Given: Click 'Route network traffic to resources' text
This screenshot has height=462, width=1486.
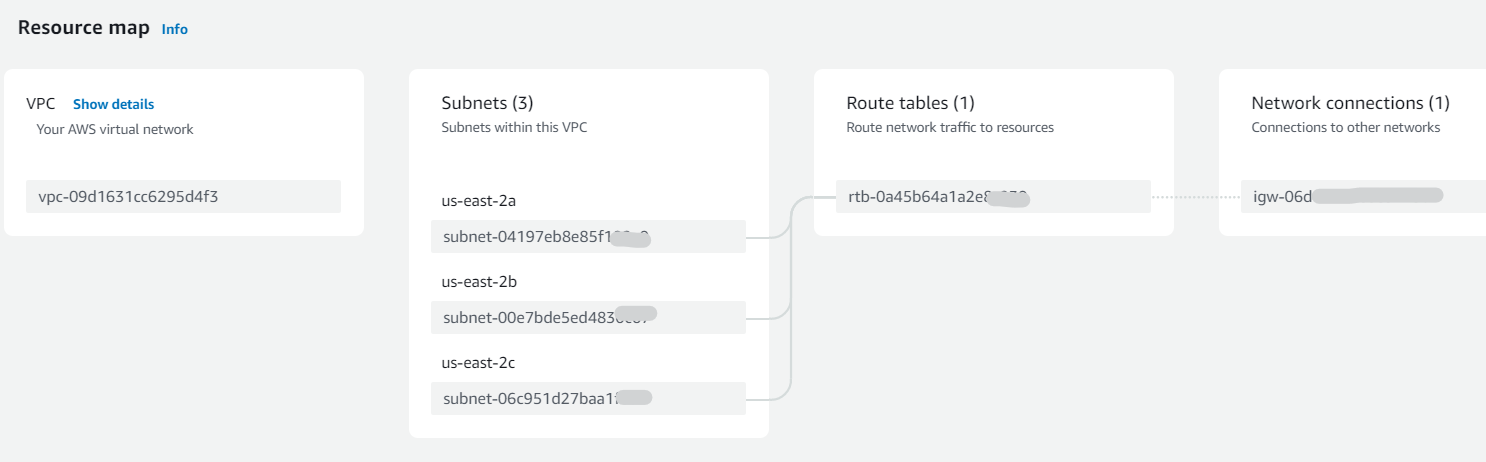Looking at the screenshot, I should [x=950, y=127].
